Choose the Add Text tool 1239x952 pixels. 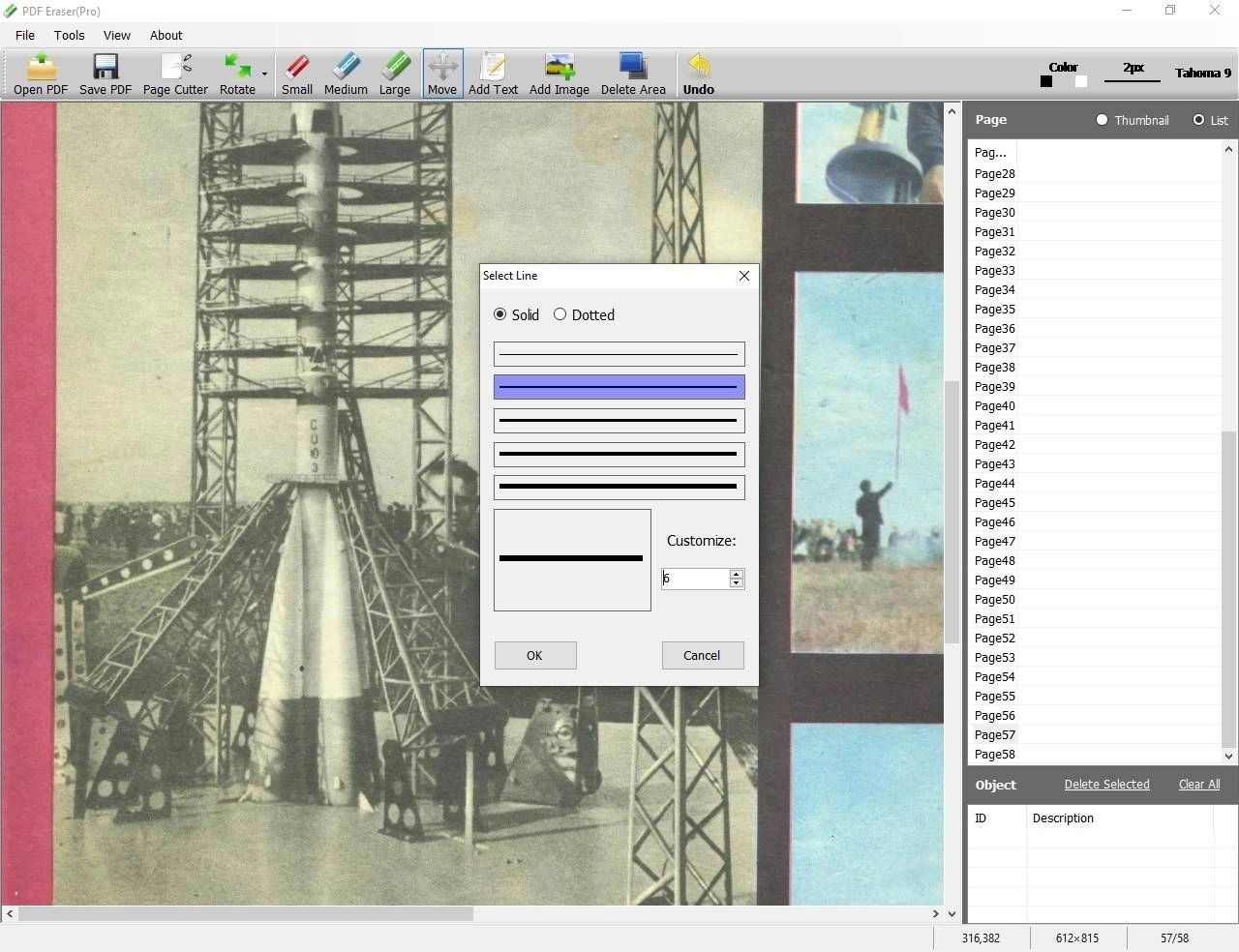click(493, 74)
